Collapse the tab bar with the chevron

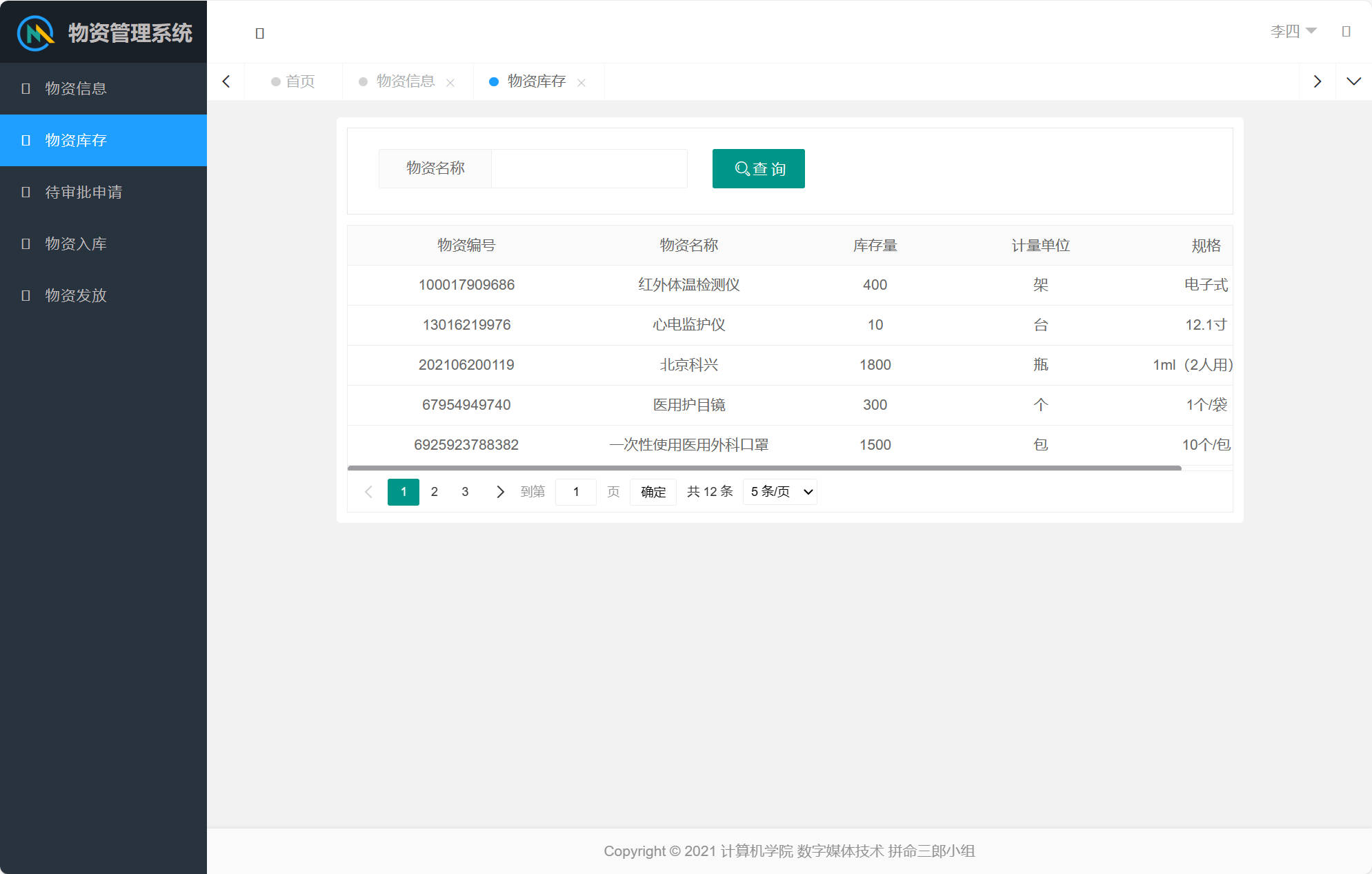[1353, 81]
